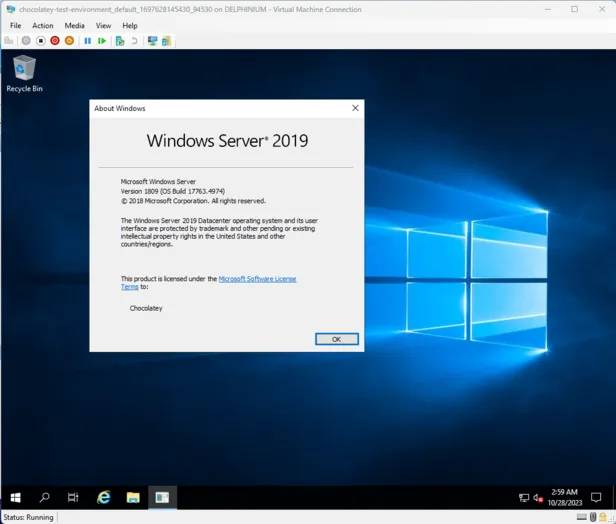Click the server-and-folder icon ending the toolbar
The image size is (616, 524).
[x=167, y=41]
